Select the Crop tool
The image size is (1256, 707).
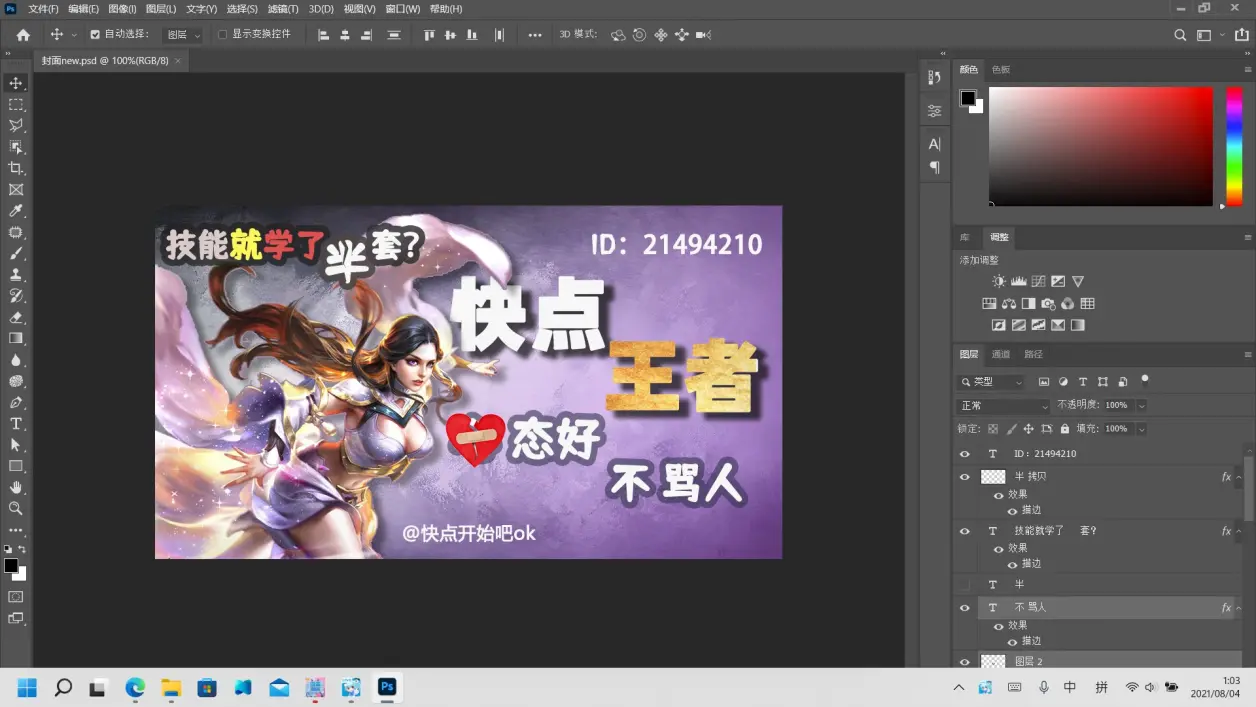[x=16, y=168]
